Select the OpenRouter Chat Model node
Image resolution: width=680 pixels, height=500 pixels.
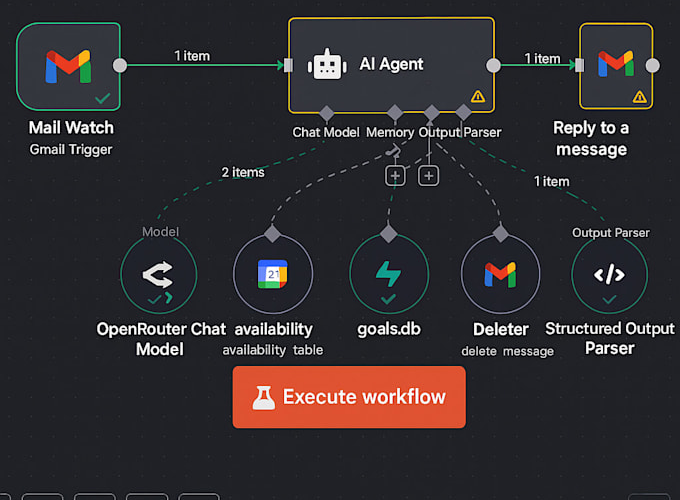pyautogui.click(x=159, y=274)
